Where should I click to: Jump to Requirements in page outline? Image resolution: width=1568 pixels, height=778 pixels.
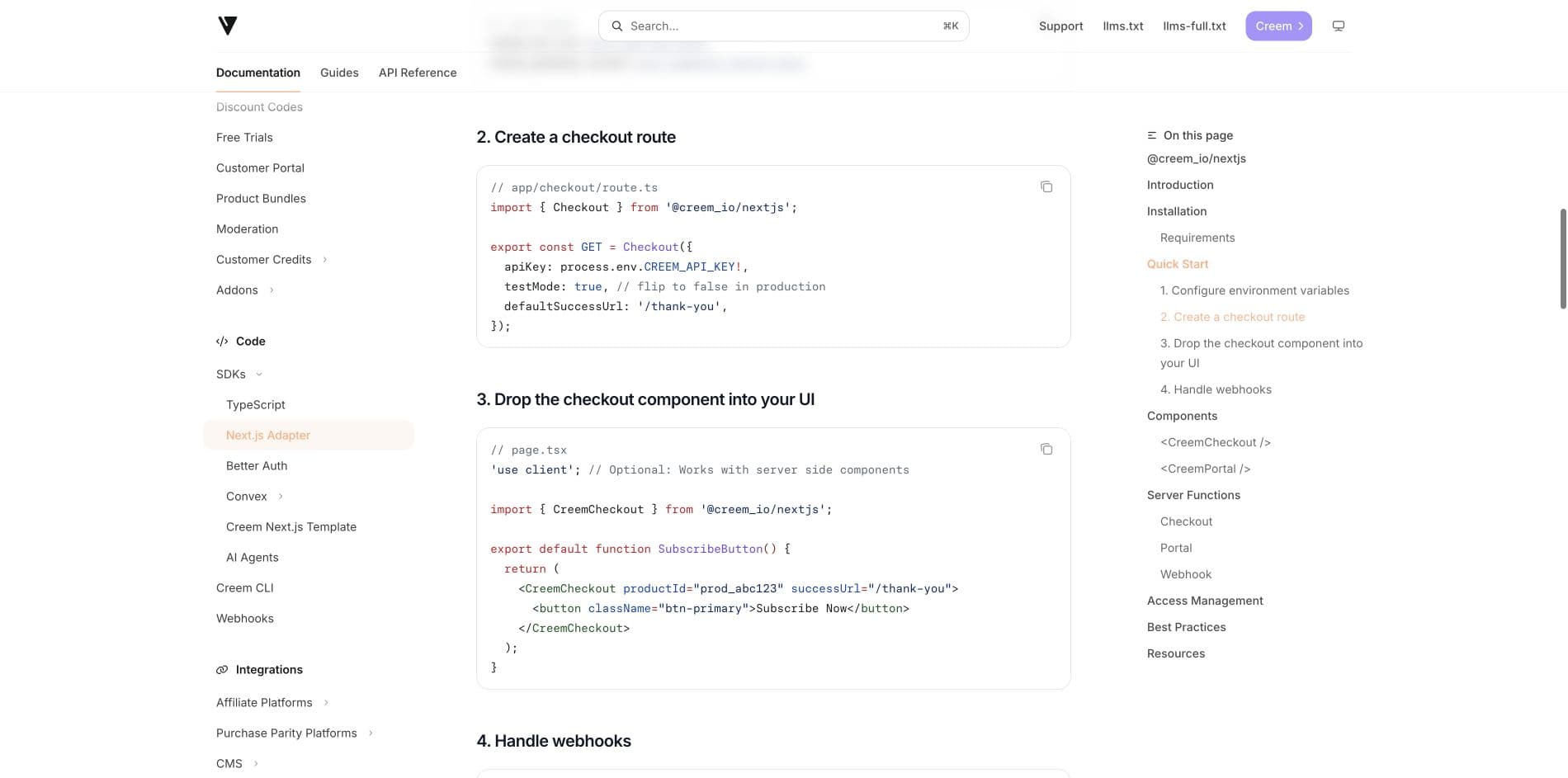[1197, 238]
